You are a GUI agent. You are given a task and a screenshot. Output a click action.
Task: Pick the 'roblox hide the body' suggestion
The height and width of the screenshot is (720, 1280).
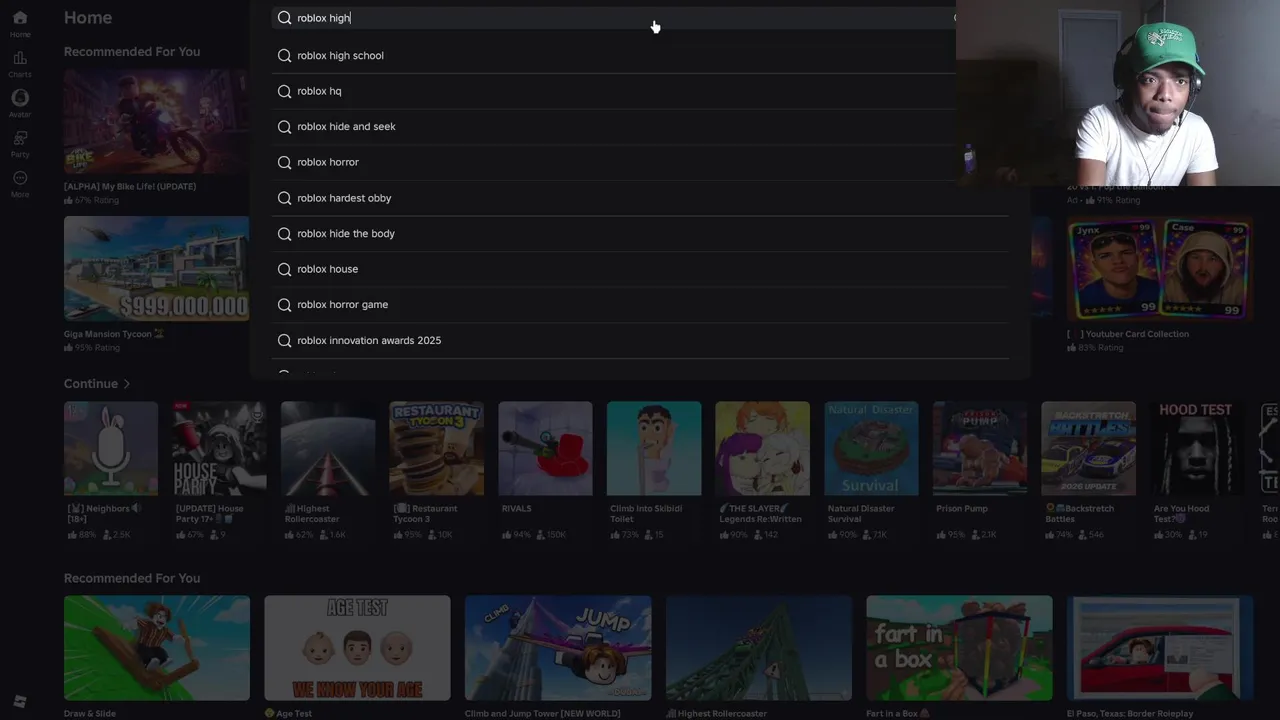(641, 233)
